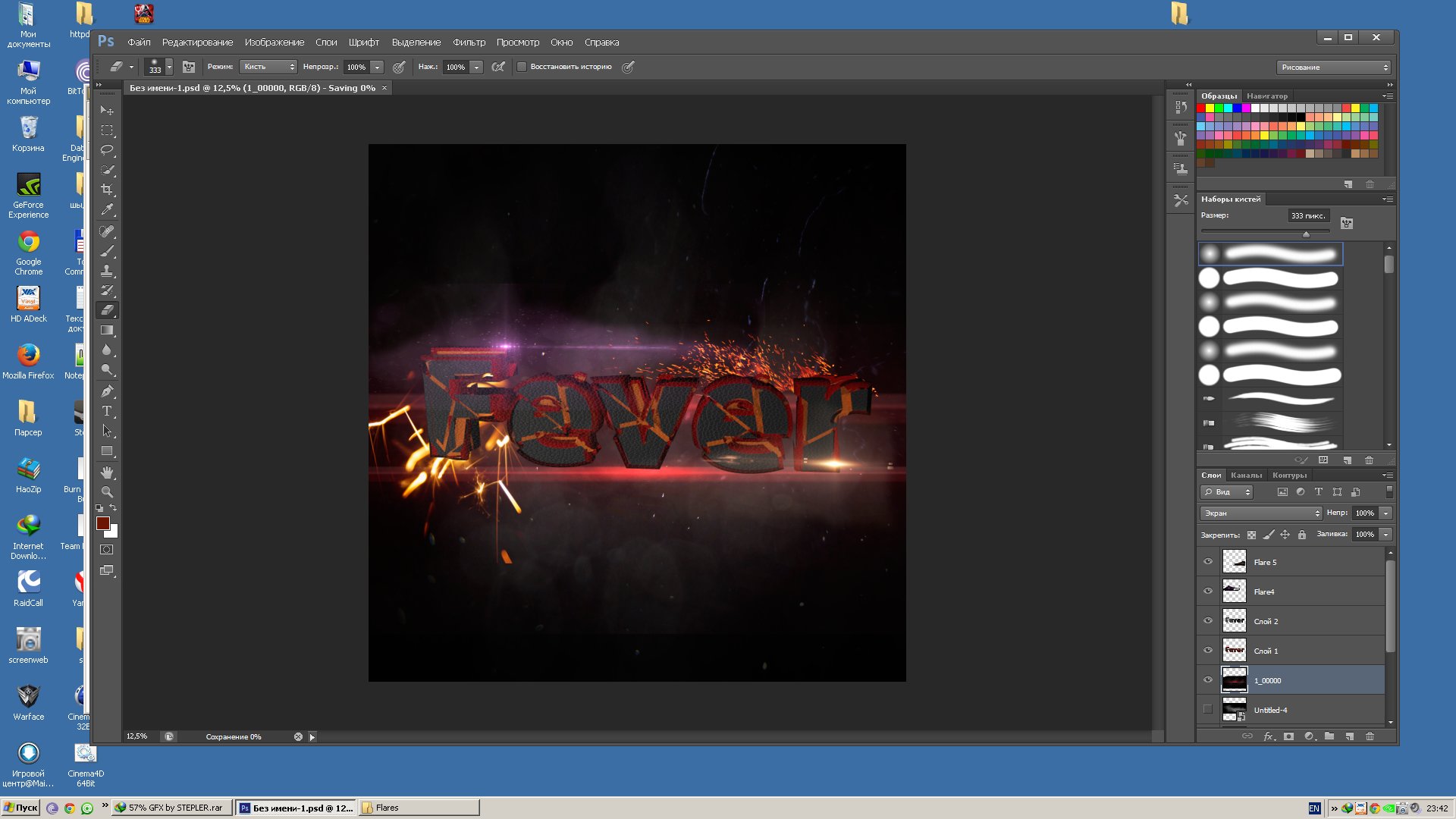Open the Редактирование menu
Viewport: 1456px width, 819px height.
coord(197,42)
